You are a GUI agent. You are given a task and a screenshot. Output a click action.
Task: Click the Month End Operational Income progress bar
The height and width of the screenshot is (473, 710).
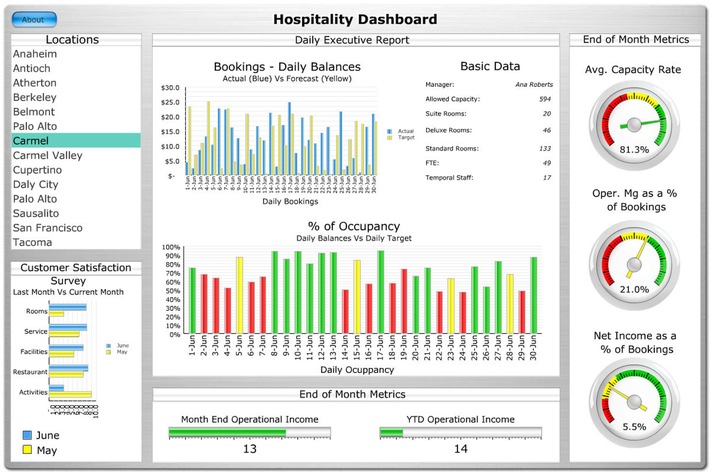pyautogui.click(x=249, y=433)
